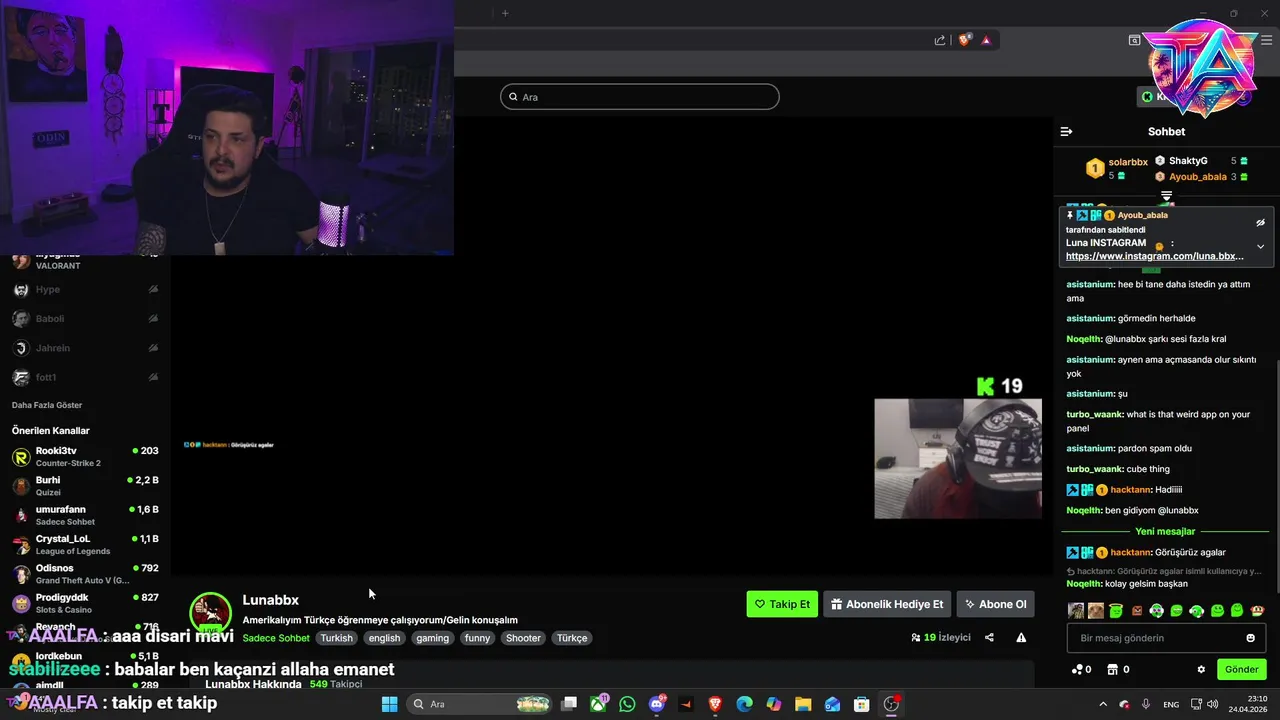Click ShaktyG in gift leaderboard

point(1188,161)
